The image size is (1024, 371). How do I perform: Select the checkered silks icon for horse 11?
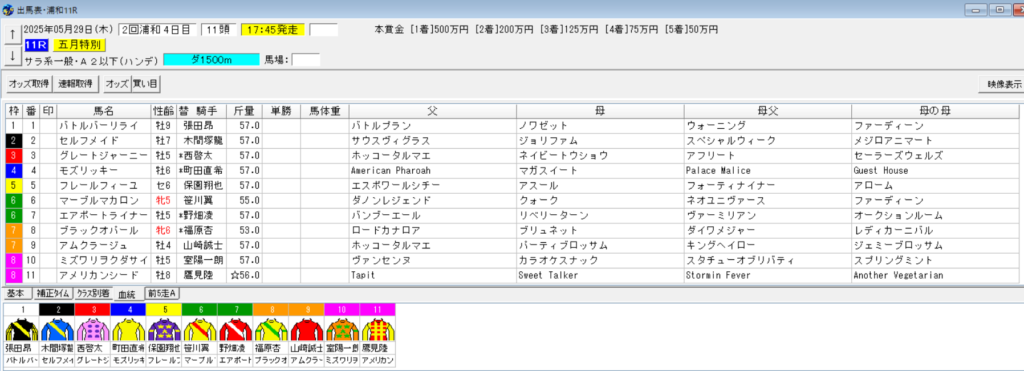pyautogui.click(x=376, y=329)
